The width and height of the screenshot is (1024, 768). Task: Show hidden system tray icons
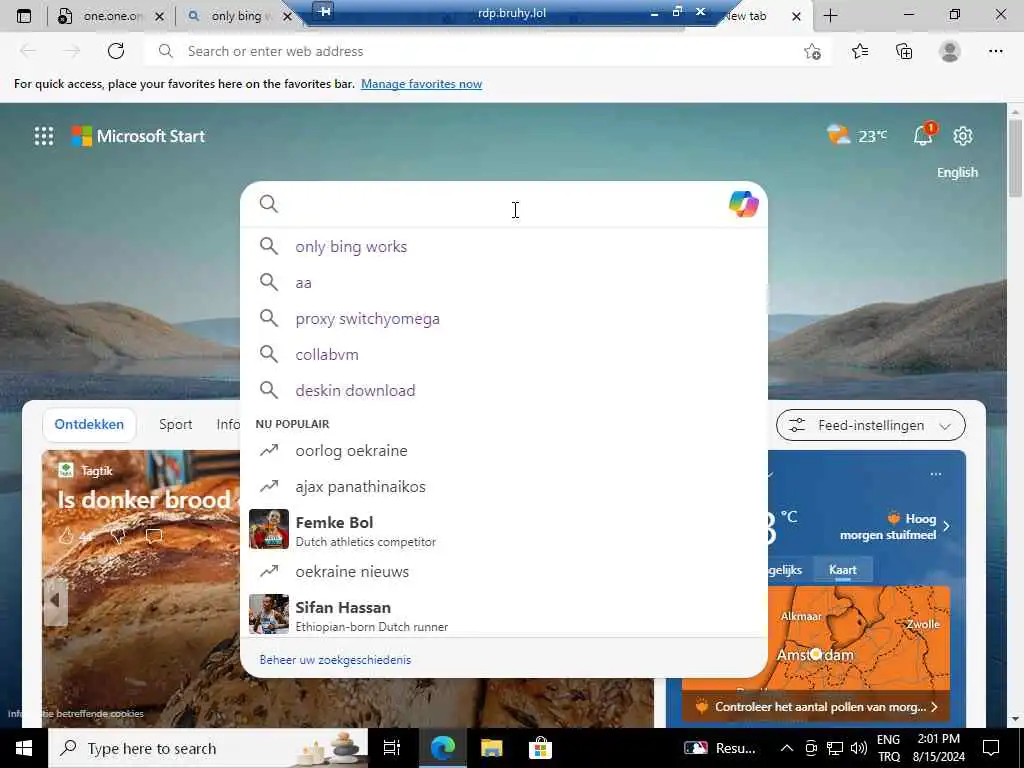point(787,748)
